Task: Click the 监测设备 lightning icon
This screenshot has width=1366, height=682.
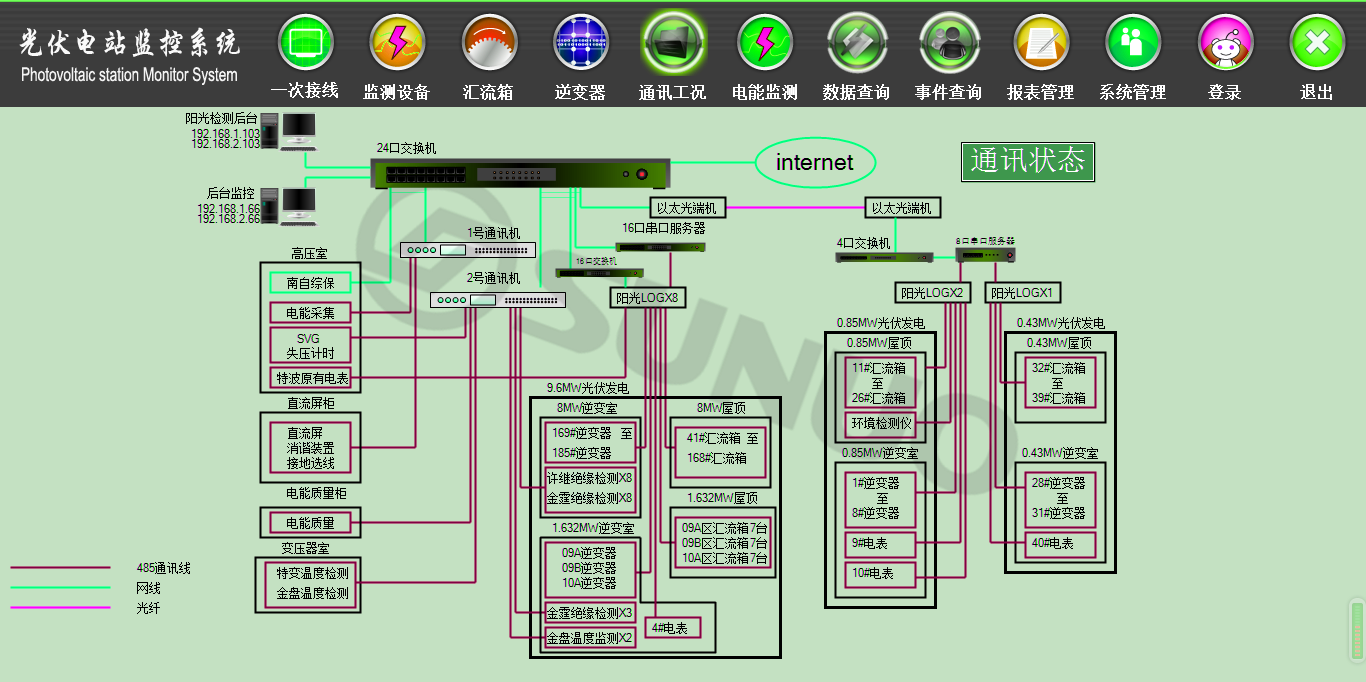Action: (397, 43)
